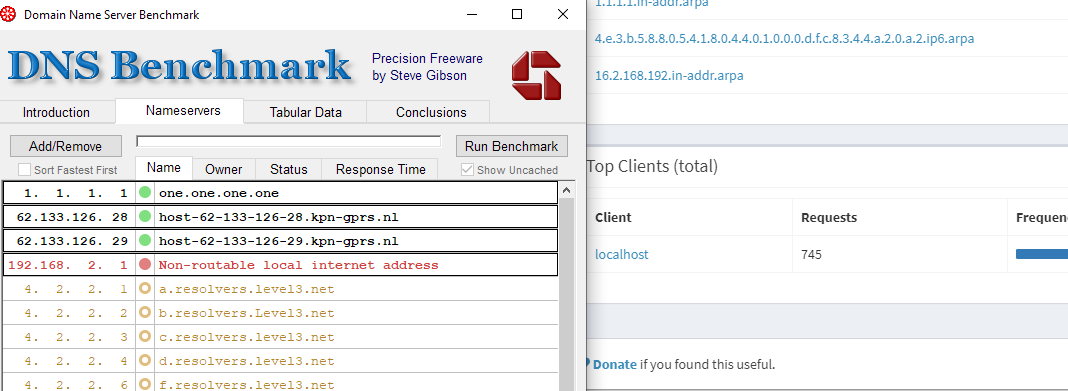Image resolution: width=1068 pixels, height=391 pixels.
Task: Select the Status sub-tab
Action: [288, 170]
